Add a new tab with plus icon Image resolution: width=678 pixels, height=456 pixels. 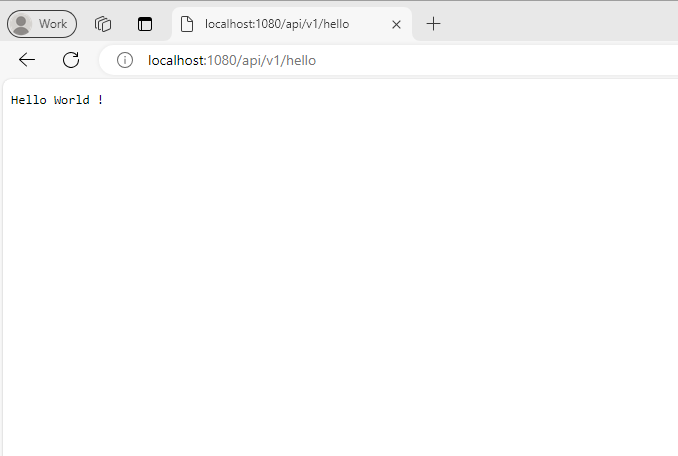[433, 24]
